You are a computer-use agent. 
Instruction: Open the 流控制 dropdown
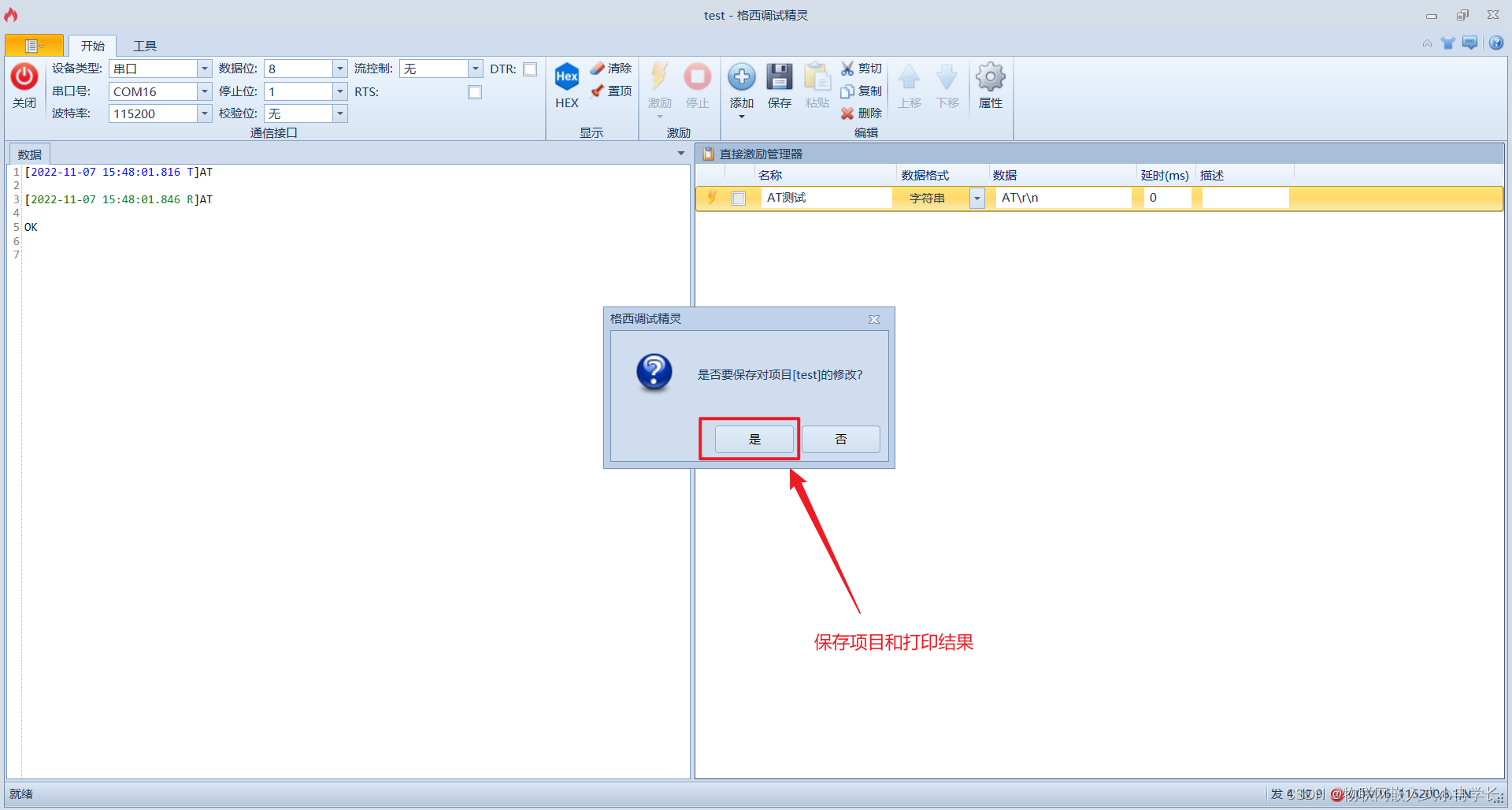point(475,69)
